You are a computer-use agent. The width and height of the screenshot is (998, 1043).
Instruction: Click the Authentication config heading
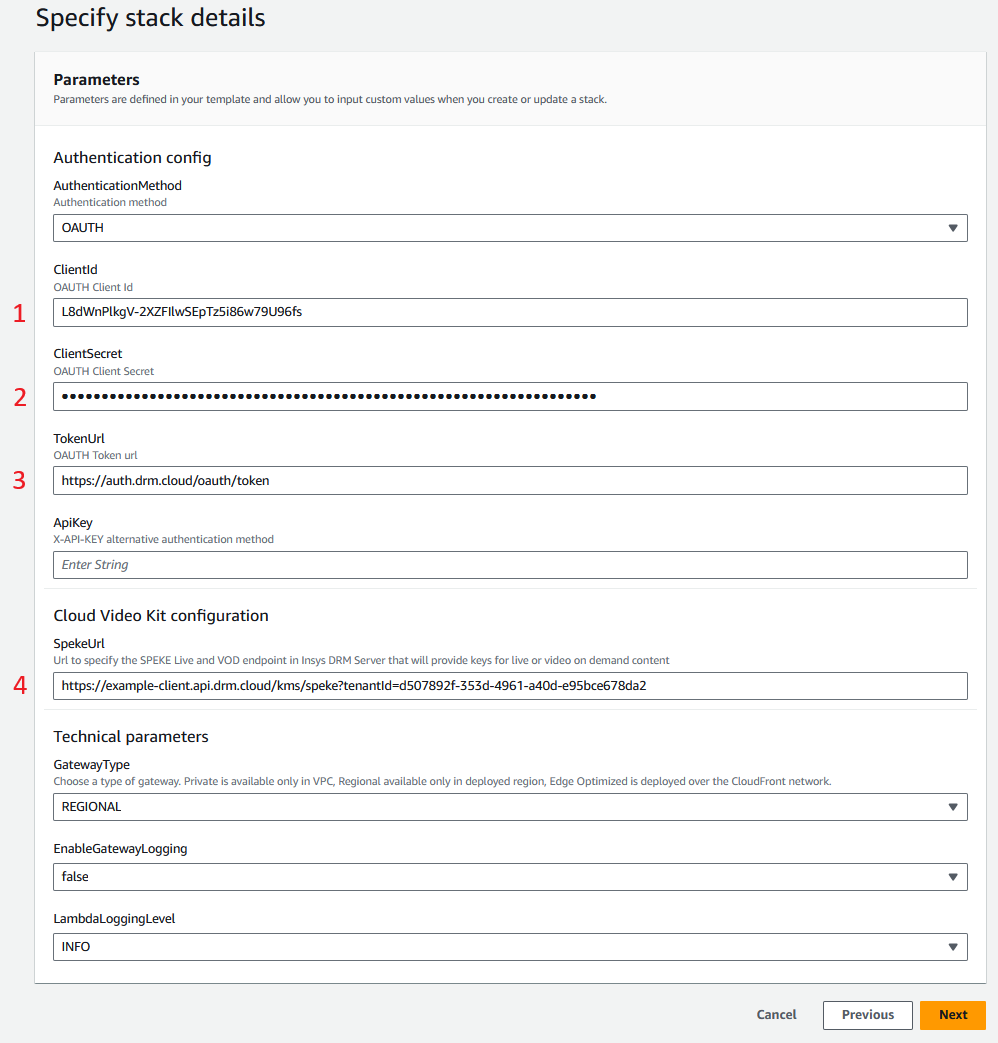click(x=132, y=158)
